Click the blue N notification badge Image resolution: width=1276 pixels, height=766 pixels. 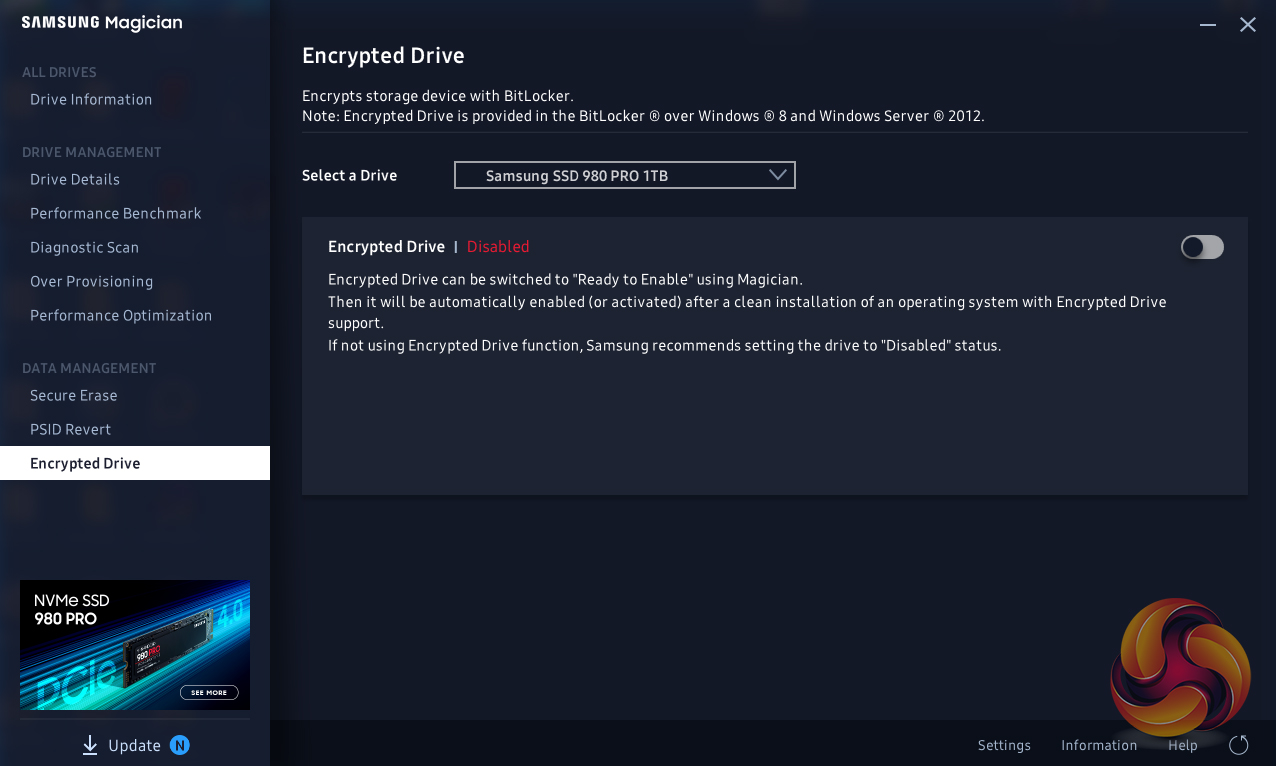click(x=180, y=745)
